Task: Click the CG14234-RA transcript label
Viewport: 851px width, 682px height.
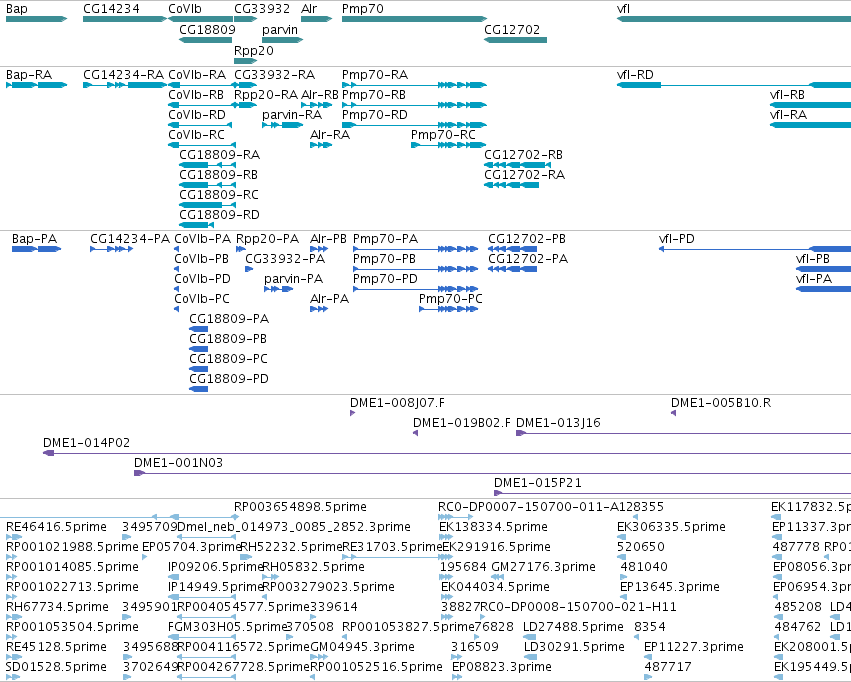Action: pos(124,74)
